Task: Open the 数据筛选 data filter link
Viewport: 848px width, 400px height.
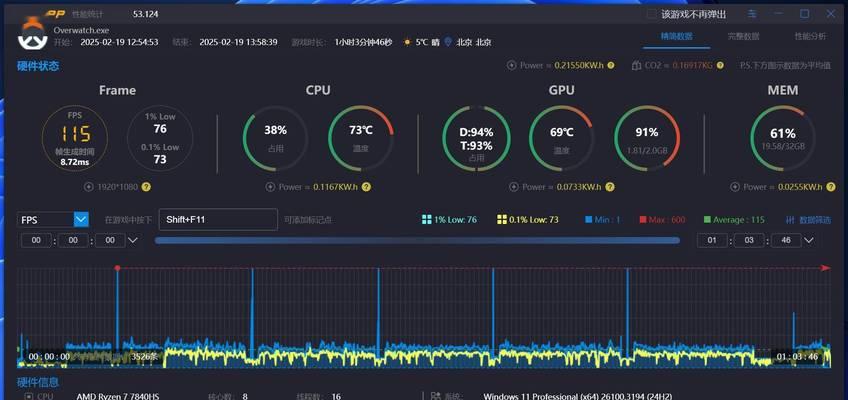Action: (815, 219)
